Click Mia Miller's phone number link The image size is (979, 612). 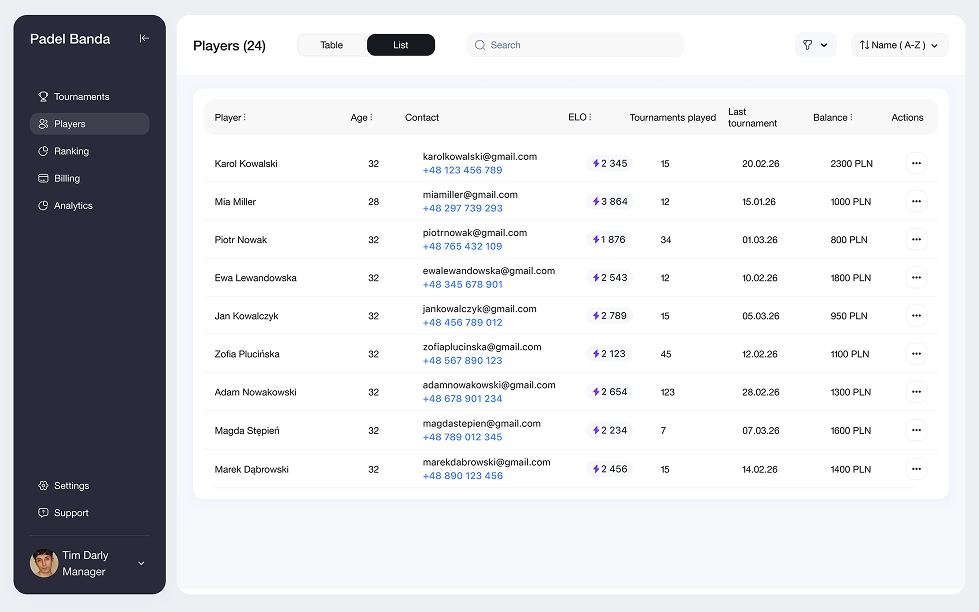click(462, 208)
